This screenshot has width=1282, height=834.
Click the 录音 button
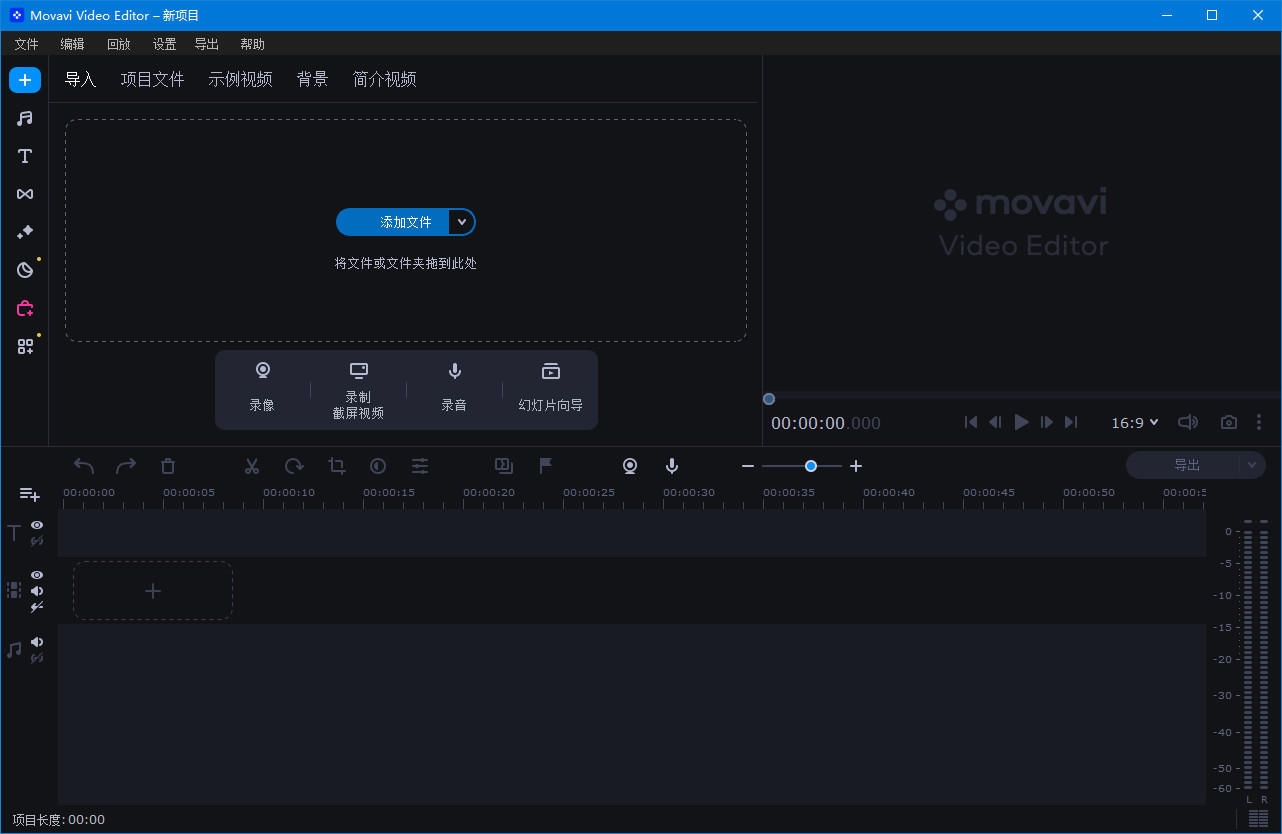point(454,388)
